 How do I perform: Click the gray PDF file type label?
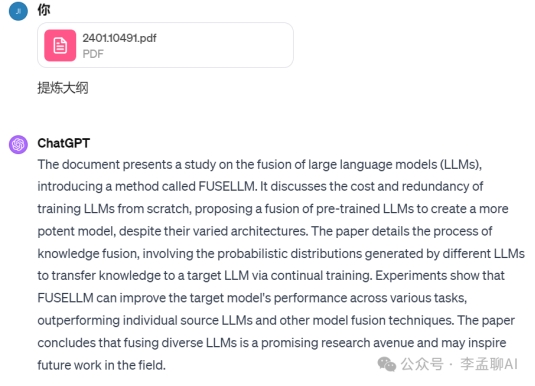pos(93,54)
